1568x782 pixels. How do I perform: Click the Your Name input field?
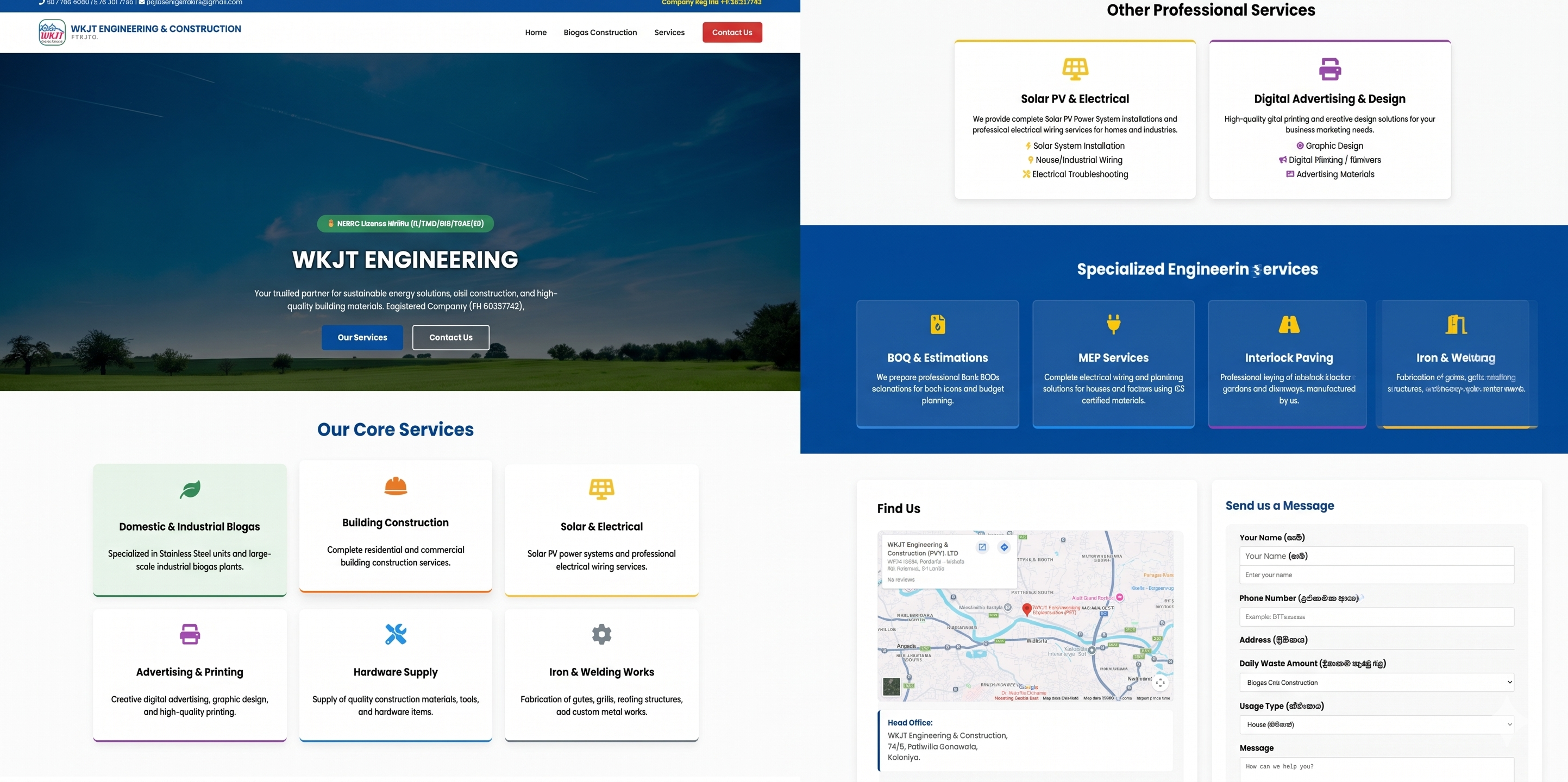click(x=1376, y=556)
